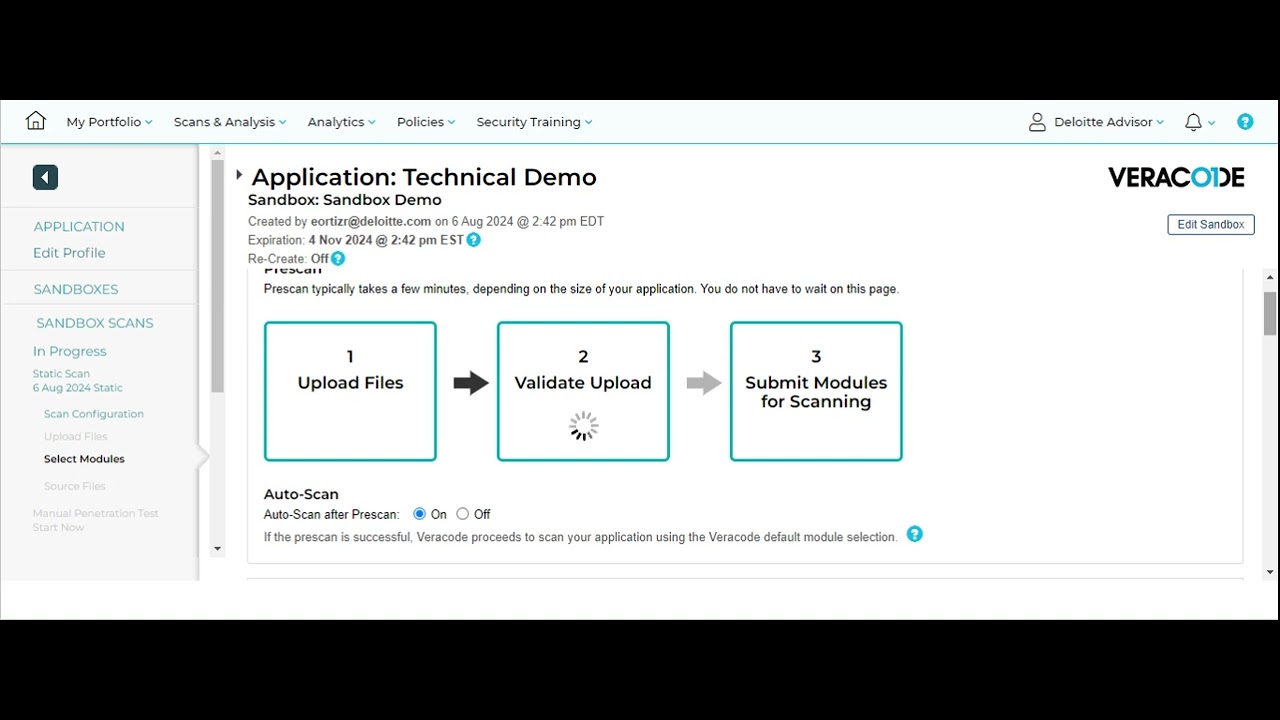
Task: Click In Progress in sidebar
Action: click(x=69, y=351)
